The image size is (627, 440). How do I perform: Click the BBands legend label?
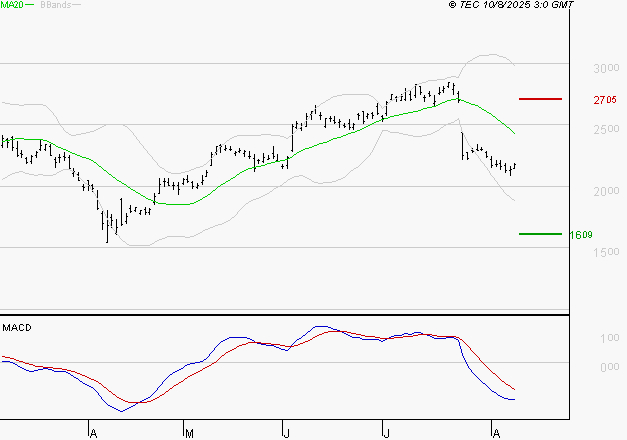point(55,5)
